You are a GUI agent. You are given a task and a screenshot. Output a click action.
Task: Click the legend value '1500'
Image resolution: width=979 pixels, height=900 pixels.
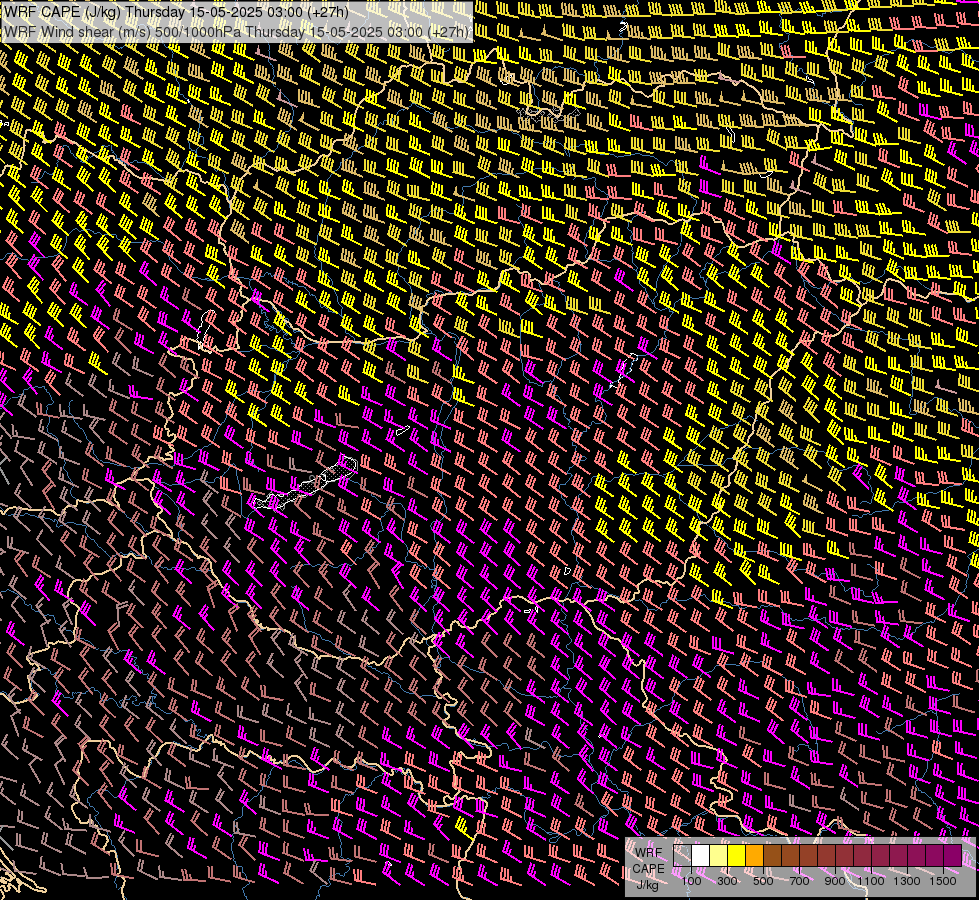(x=943, y=881)
